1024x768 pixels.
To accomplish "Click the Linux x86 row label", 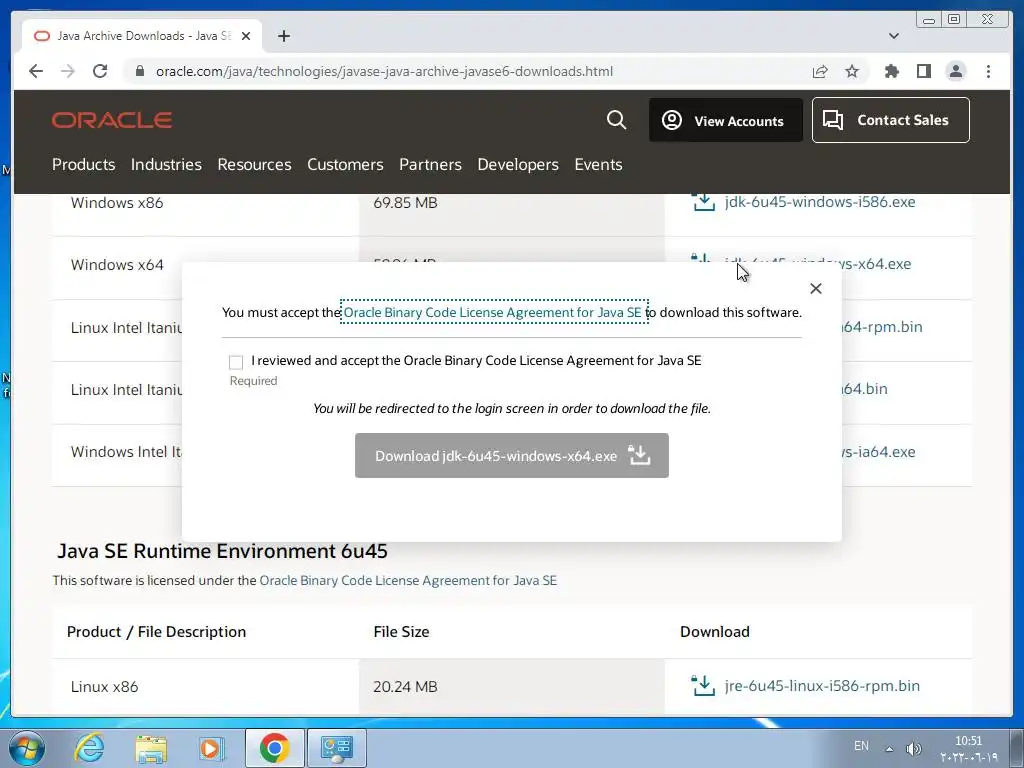I will tap(104, 687).
